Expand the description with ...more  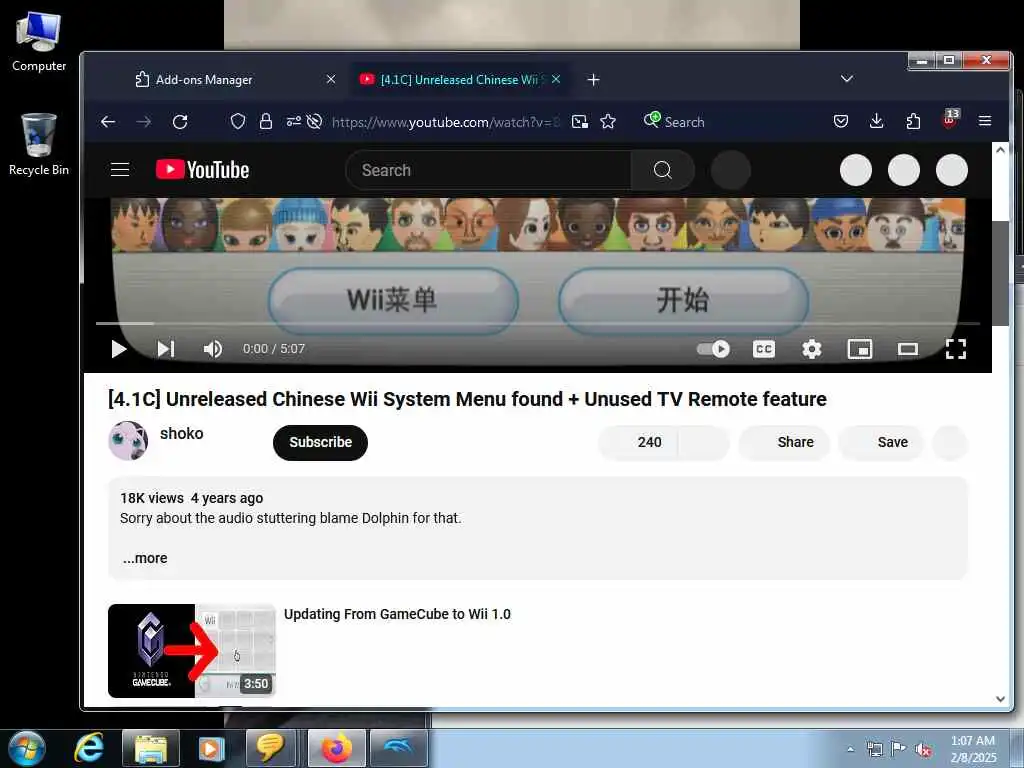tap(145, 558)
